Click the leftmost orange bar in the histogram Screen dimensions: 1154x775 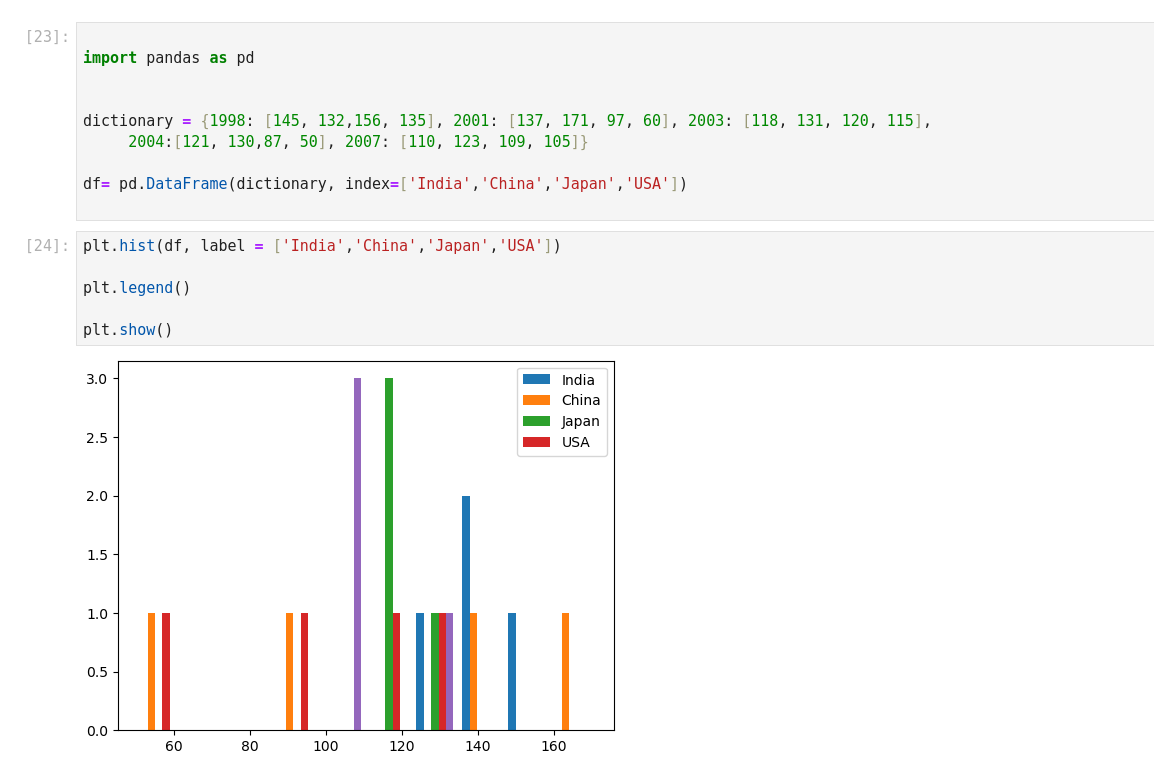pyautogui.click(x=151, y=671)
